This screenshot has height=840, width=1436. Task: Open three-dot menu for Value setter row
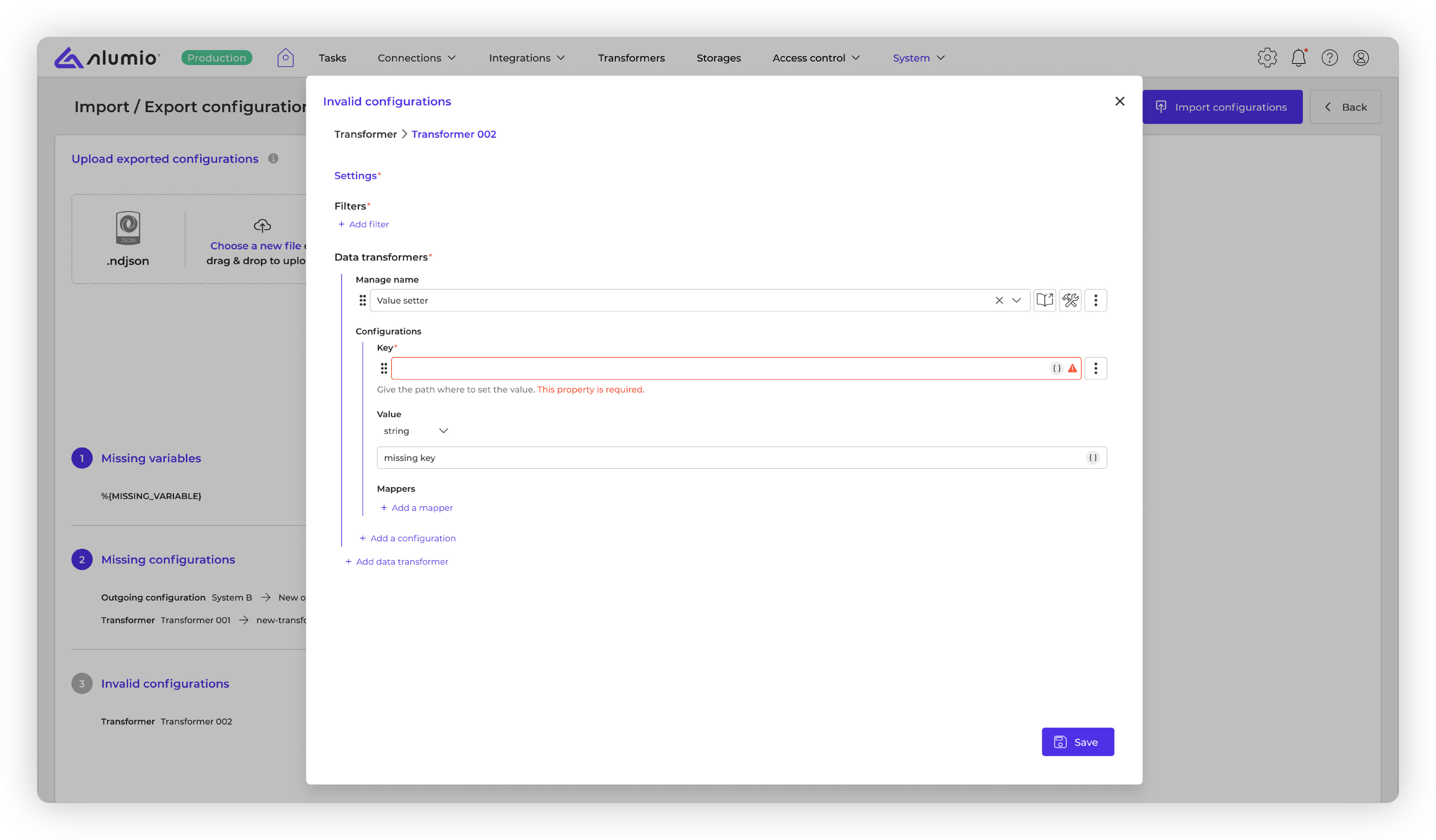pyautogui.click(x=1095, y=300)
